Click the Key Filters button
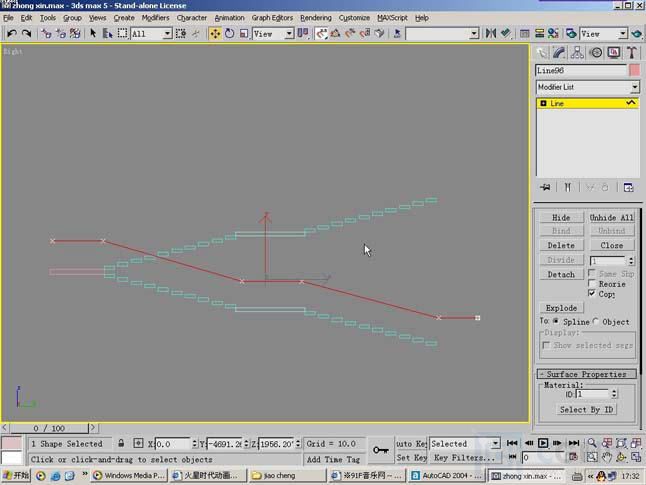 464,457
